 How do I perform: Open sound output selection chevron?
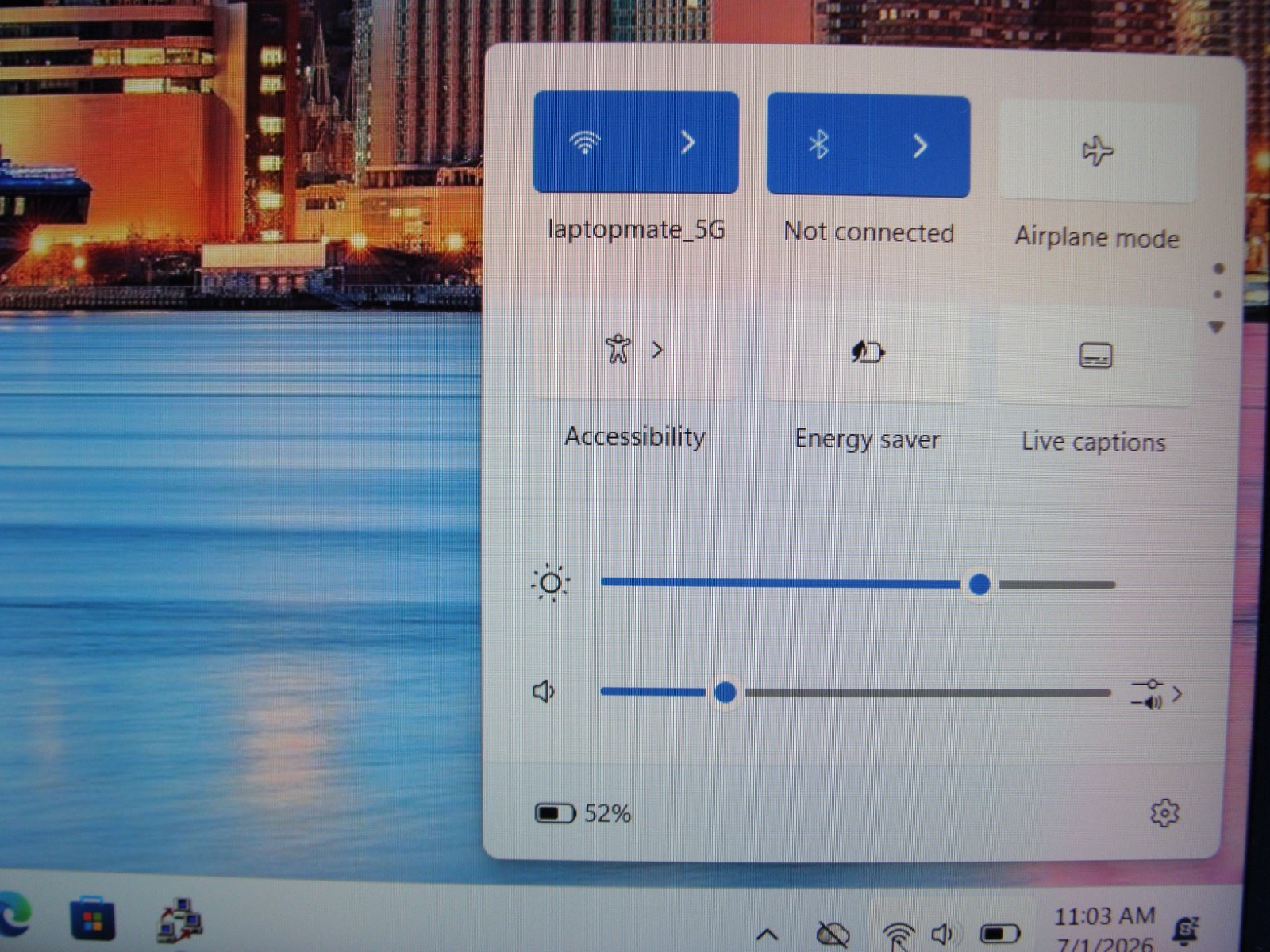coord(1157,694)
